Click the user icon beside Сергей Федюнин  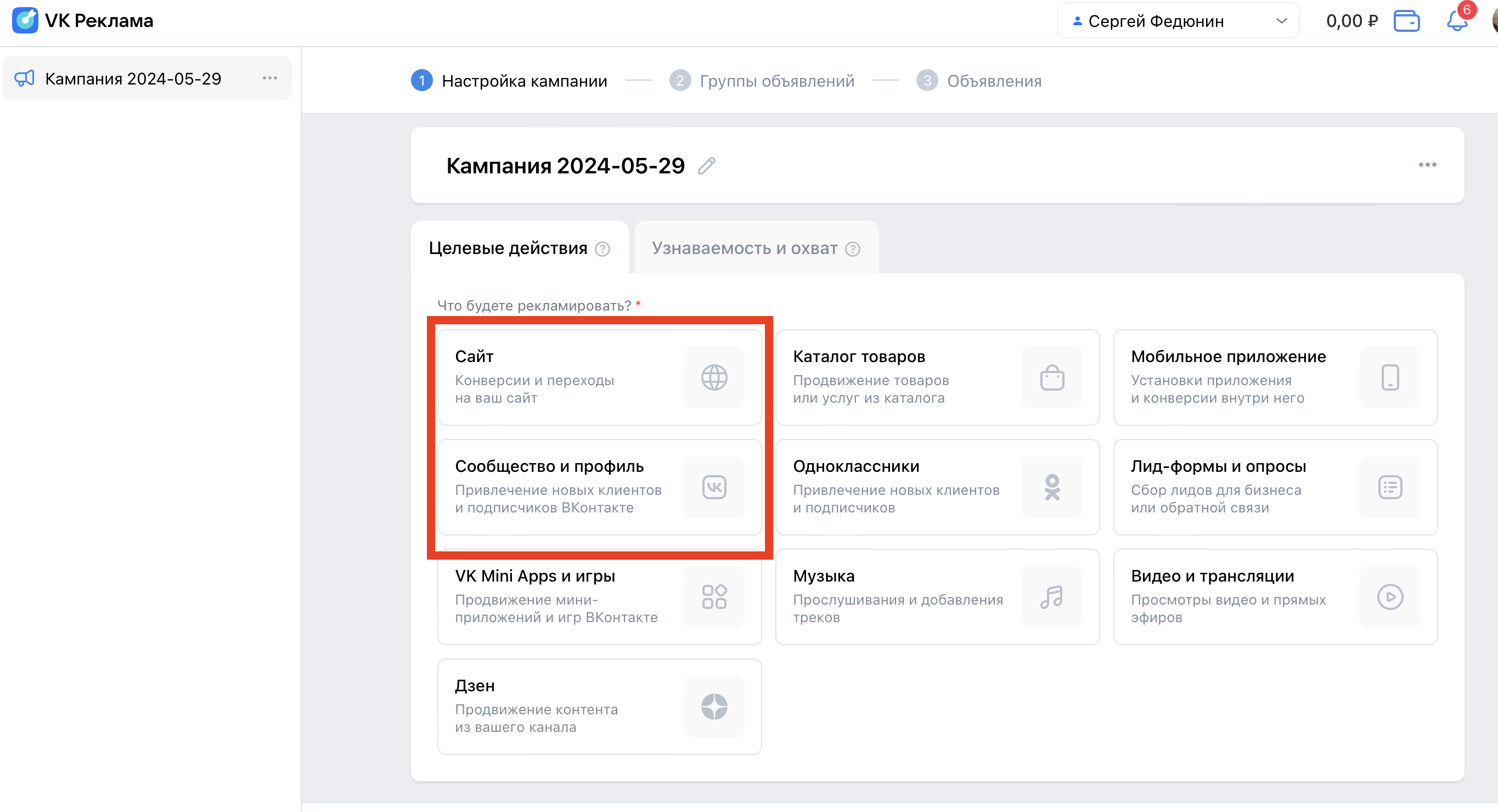1078,21
